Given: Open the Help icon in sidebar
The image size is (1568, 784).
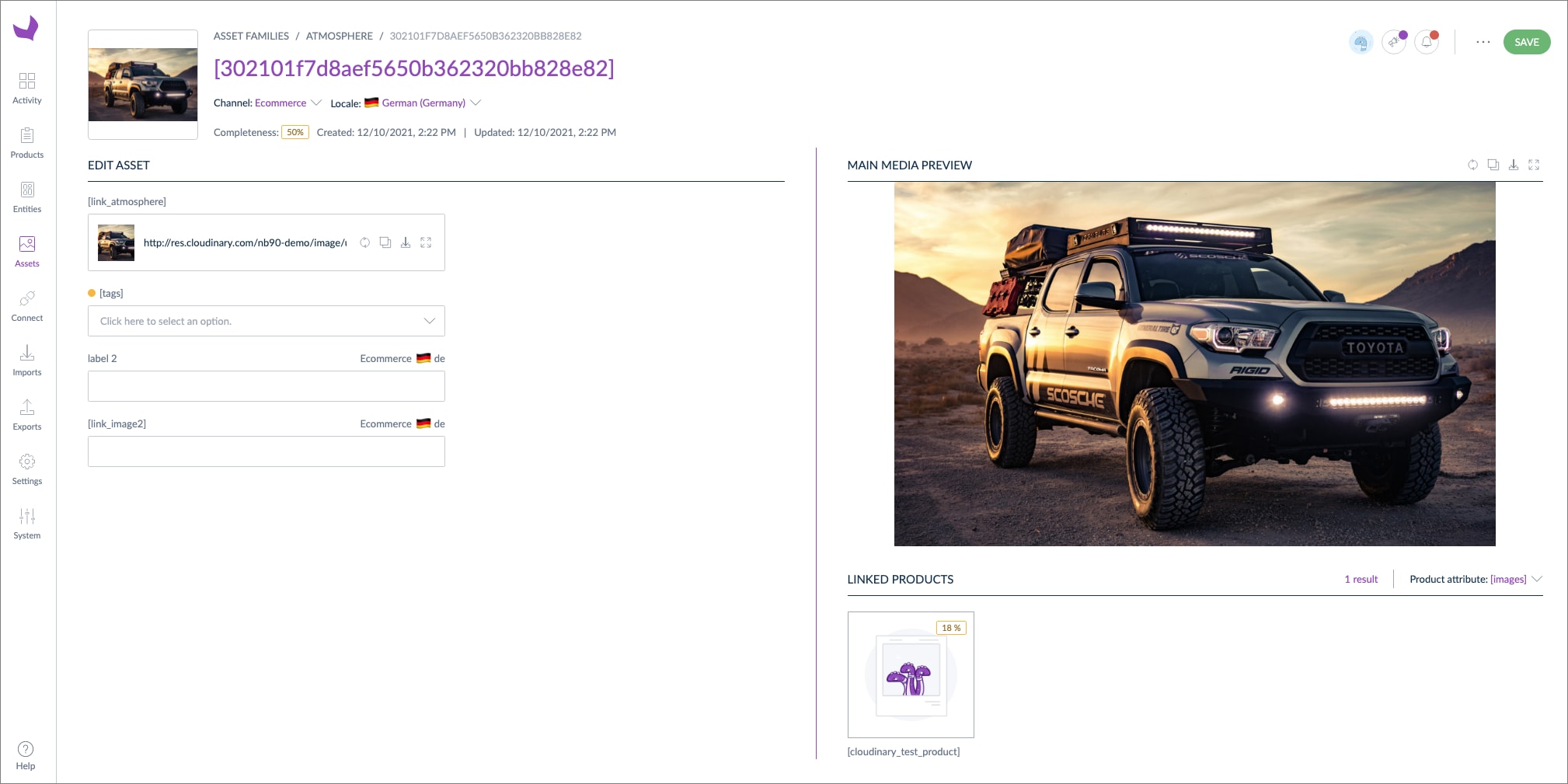Looking at the screenshot, I should point(26,755).
